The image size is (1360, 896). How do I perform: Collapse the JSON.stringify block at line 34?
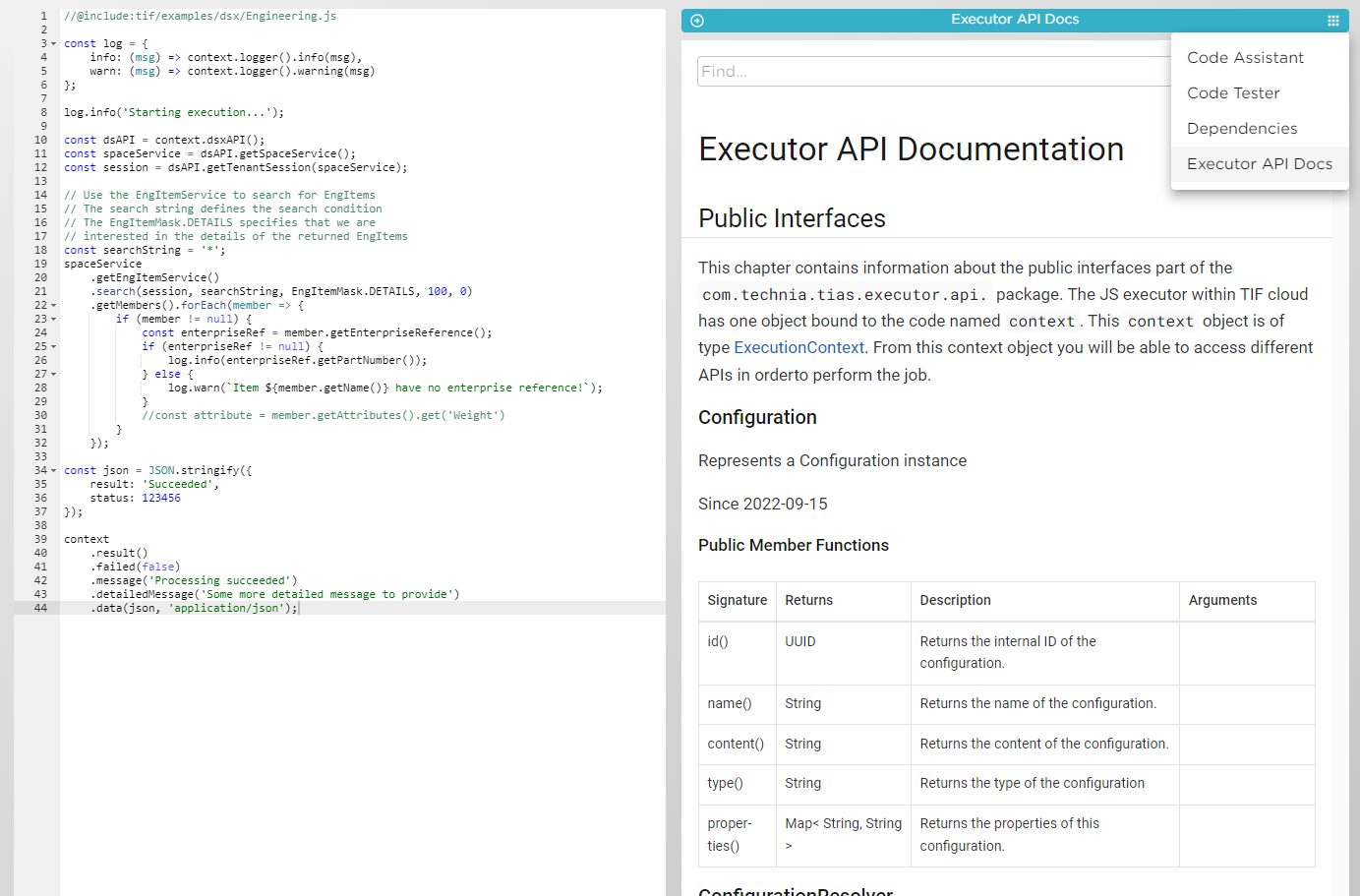pyautogui.click(x=52, y=469)
